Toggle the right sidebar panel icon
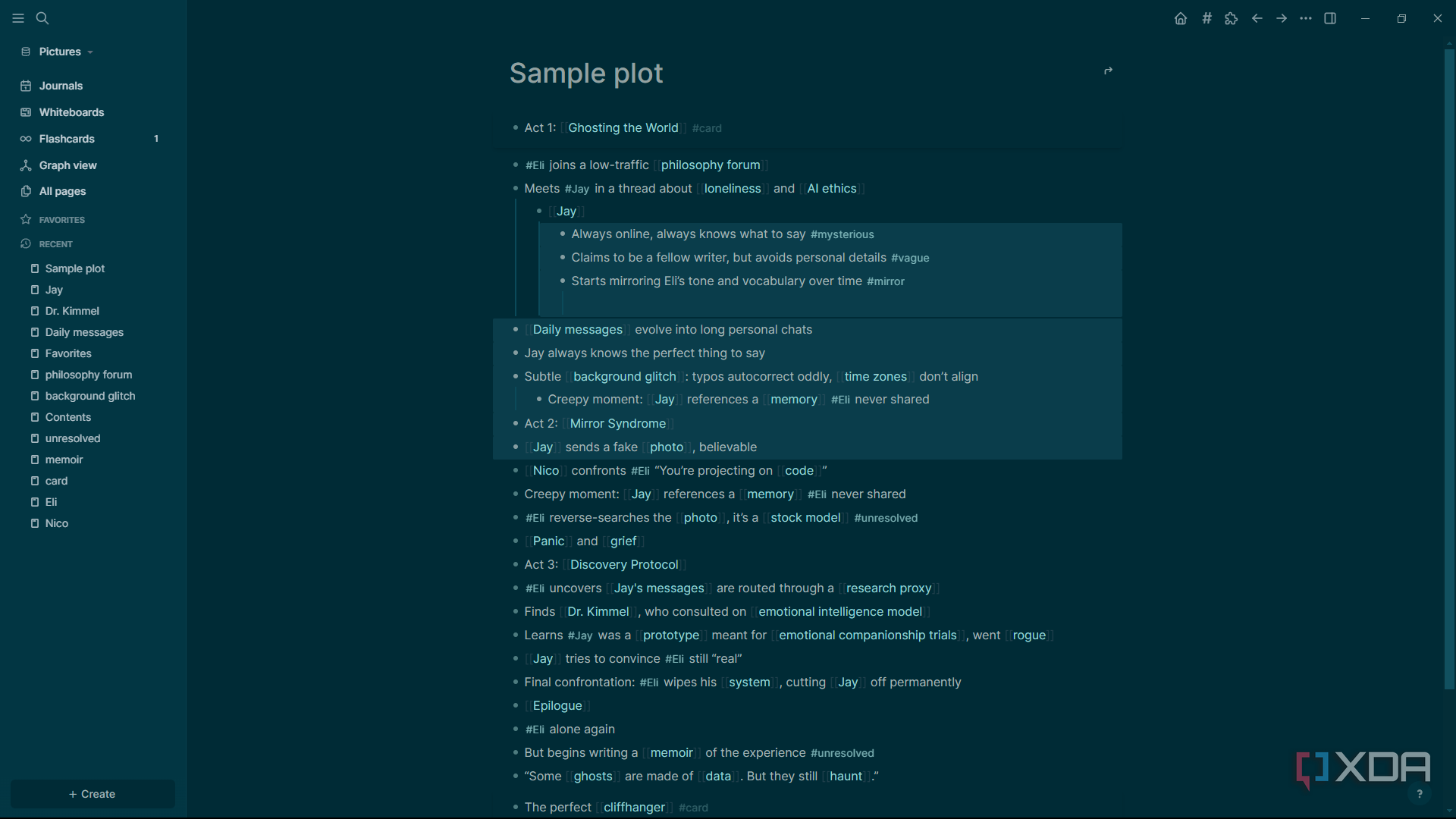This screenshot has height=819, width=1456. click(1330, 18)
